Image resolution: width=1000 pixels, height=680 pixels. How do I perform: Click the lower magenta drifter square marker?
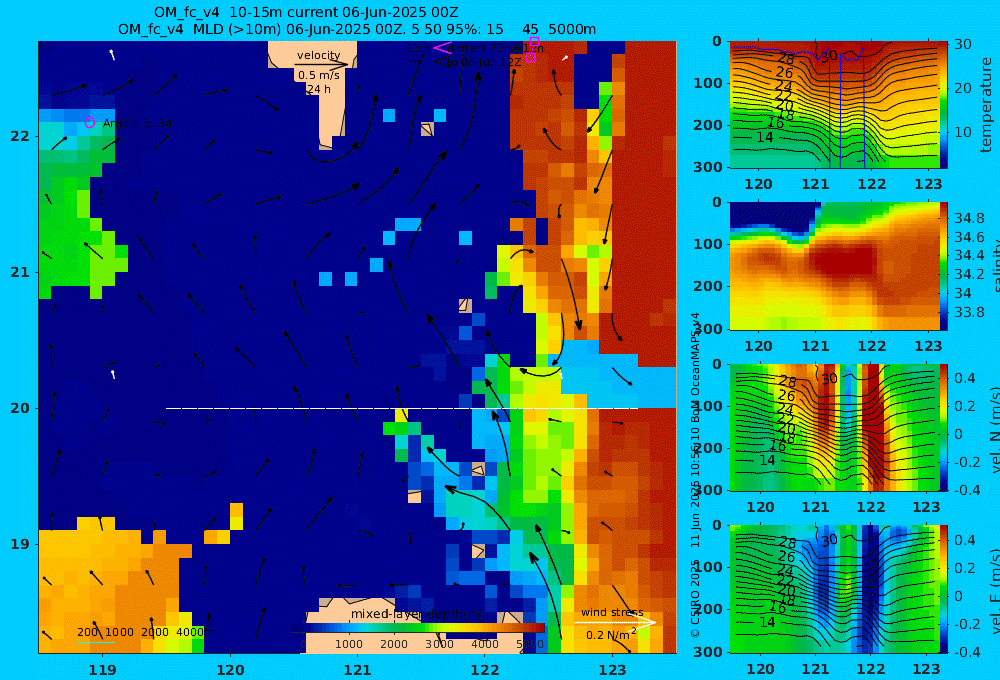(x=530, y=57)
